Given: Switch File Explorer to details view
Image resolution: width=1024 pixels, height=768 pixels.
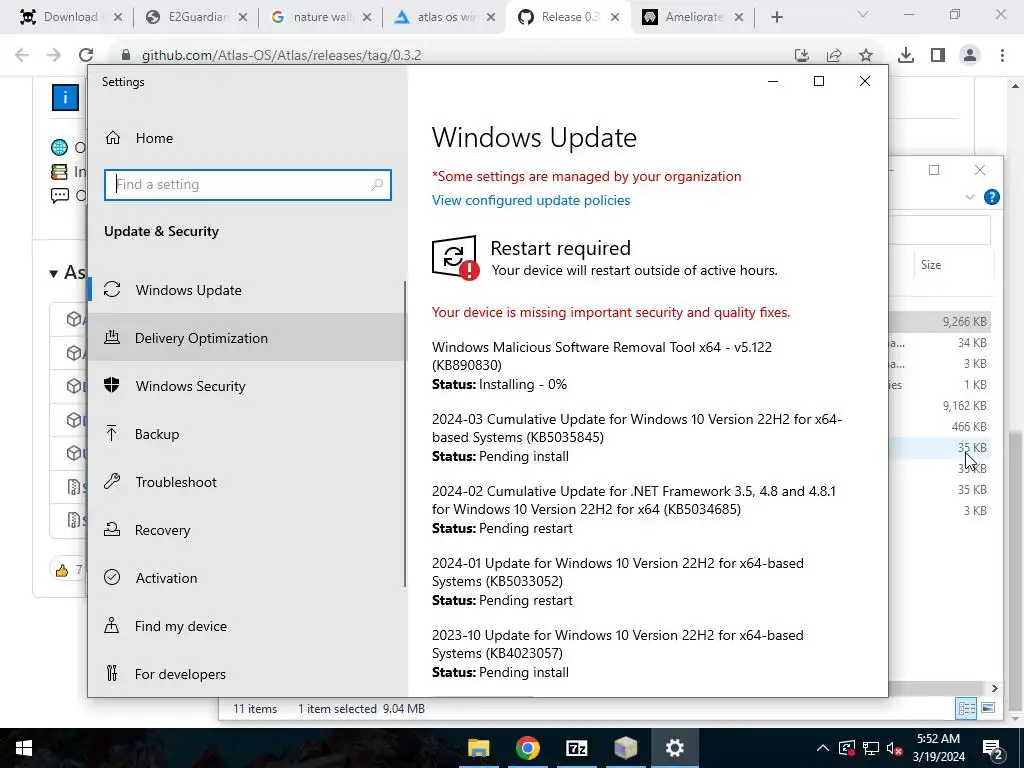Looking at the screenshot, I should click(966, 708).
